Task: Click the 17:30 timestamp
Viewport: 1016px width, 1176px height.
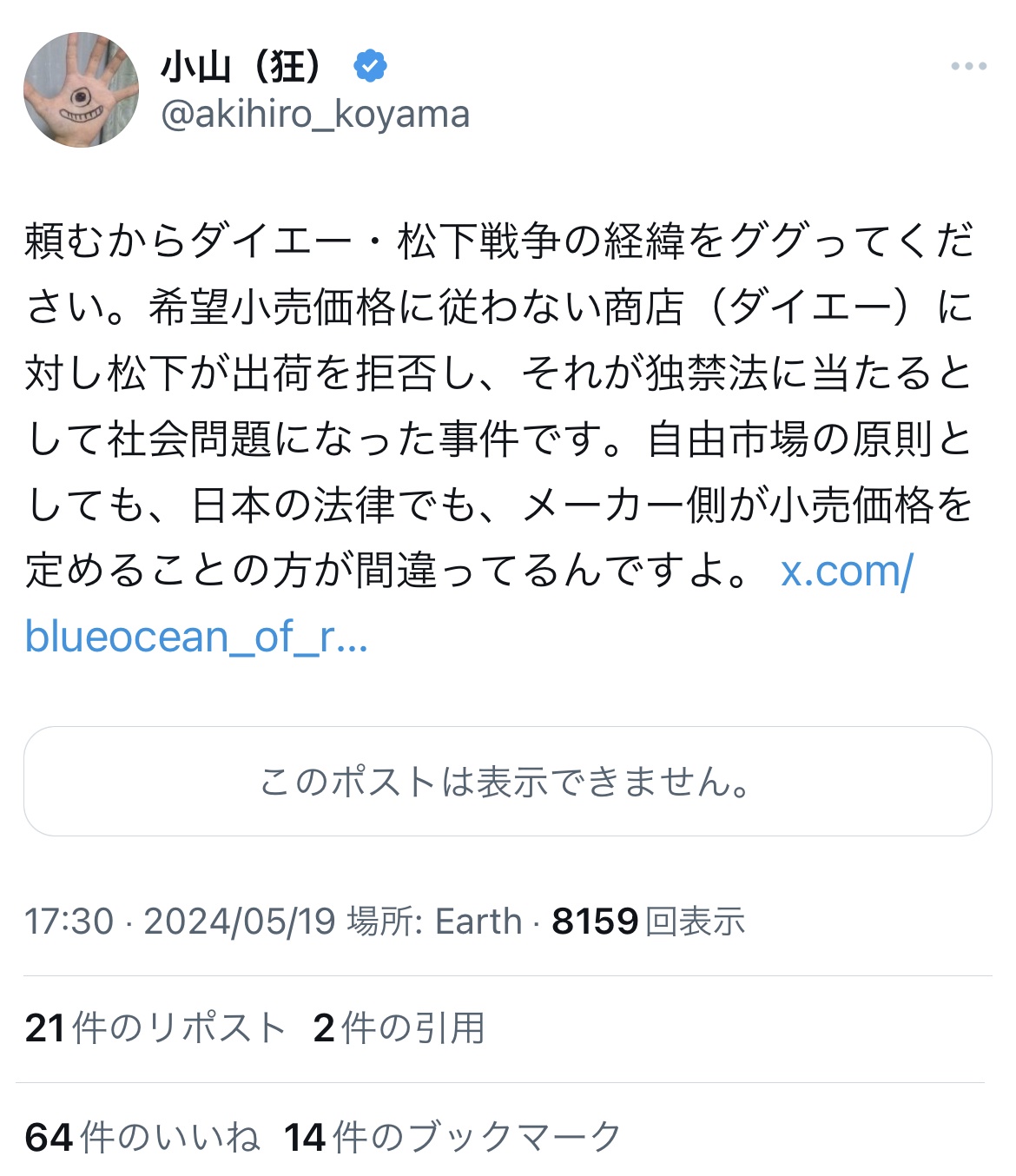Action: point(69,922)
